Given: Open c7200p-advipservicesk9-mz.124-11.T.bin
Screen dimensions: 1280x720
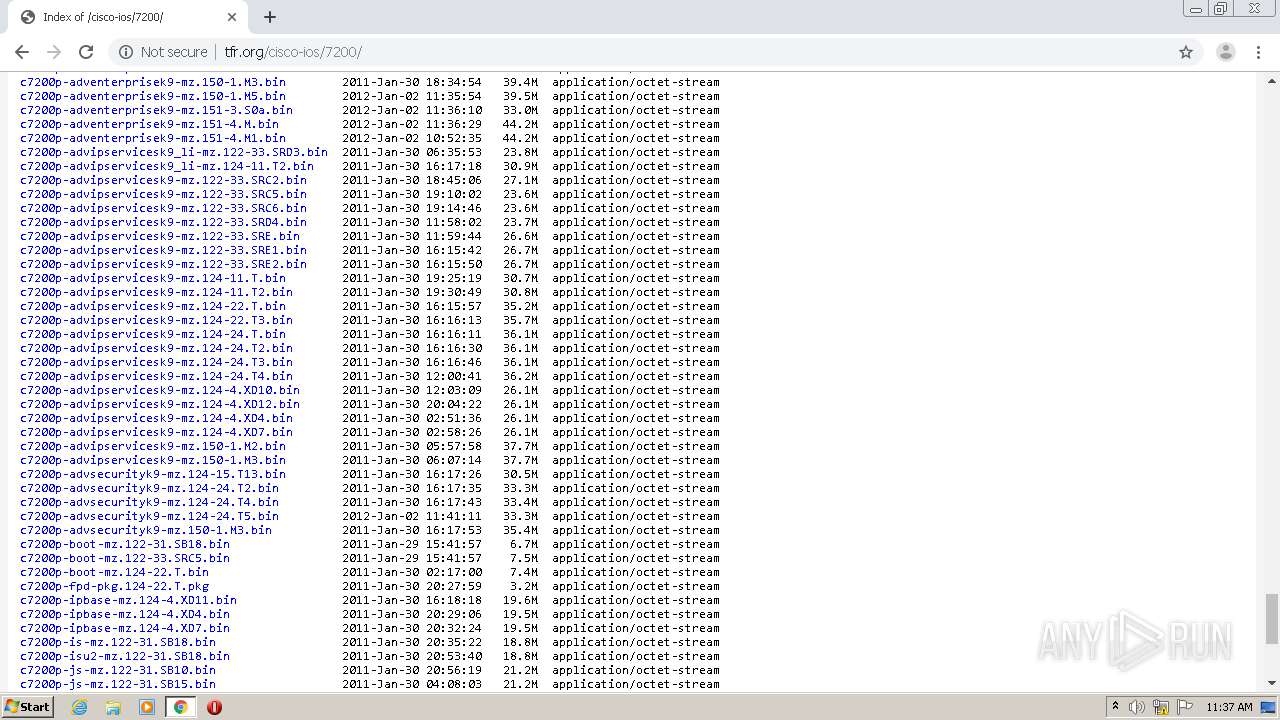Looking at the screenshot, I should click(153, 278).
